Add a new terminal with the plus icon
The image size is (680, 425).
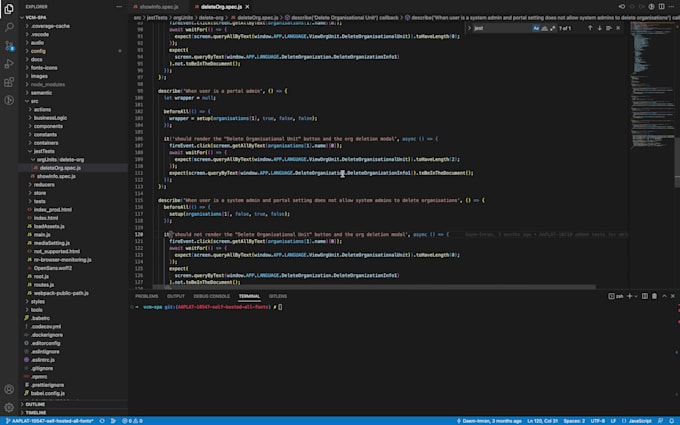pos(629,296)
